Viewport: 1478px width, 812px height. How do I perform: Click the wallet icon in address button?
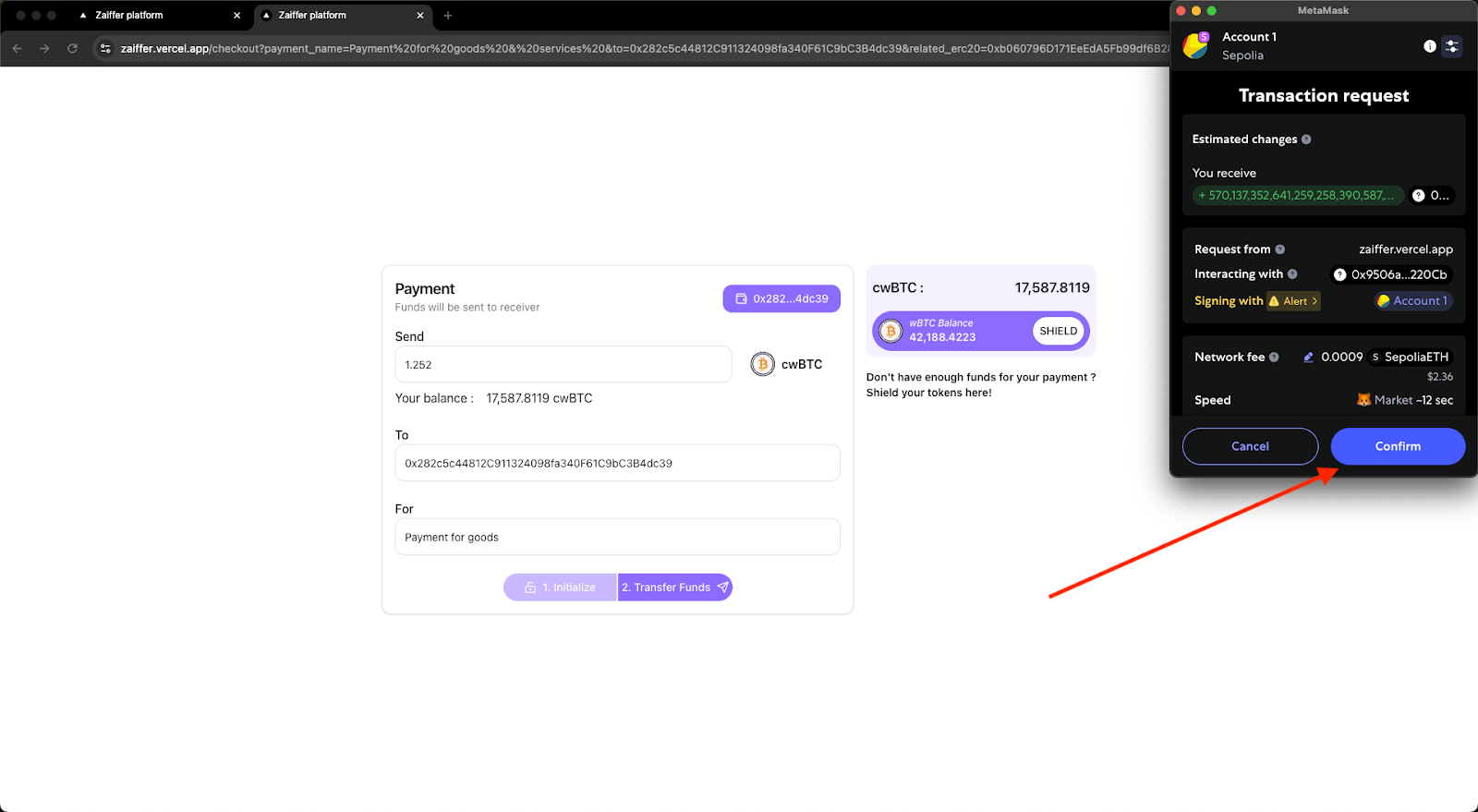click(x=741, y=298)
